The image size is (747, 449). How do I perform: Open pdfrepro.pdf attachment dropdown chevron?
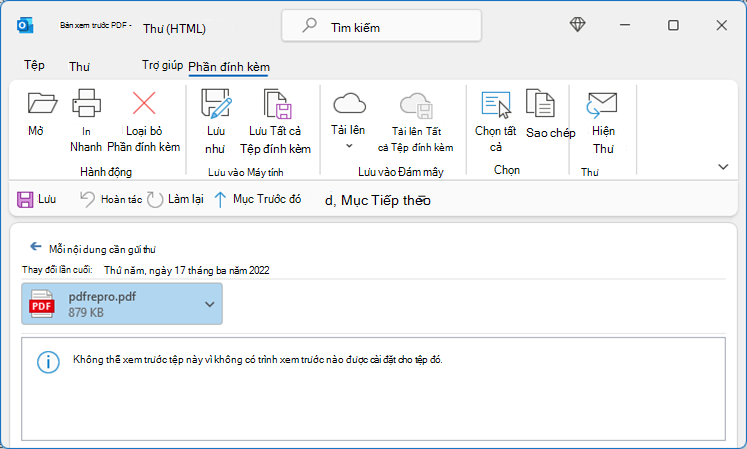pyautogui.click(x=210, y=304)
